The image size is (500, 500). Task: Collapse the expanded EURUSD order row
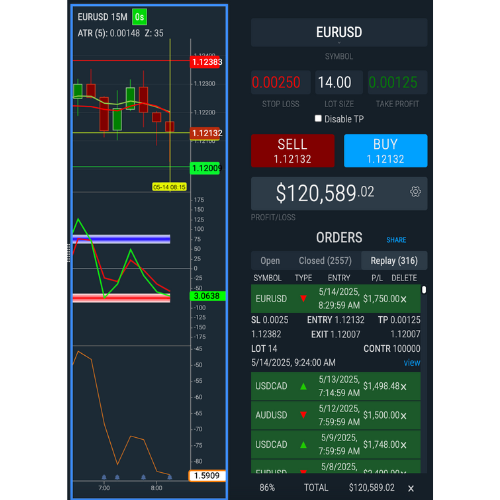pos(336,299)
